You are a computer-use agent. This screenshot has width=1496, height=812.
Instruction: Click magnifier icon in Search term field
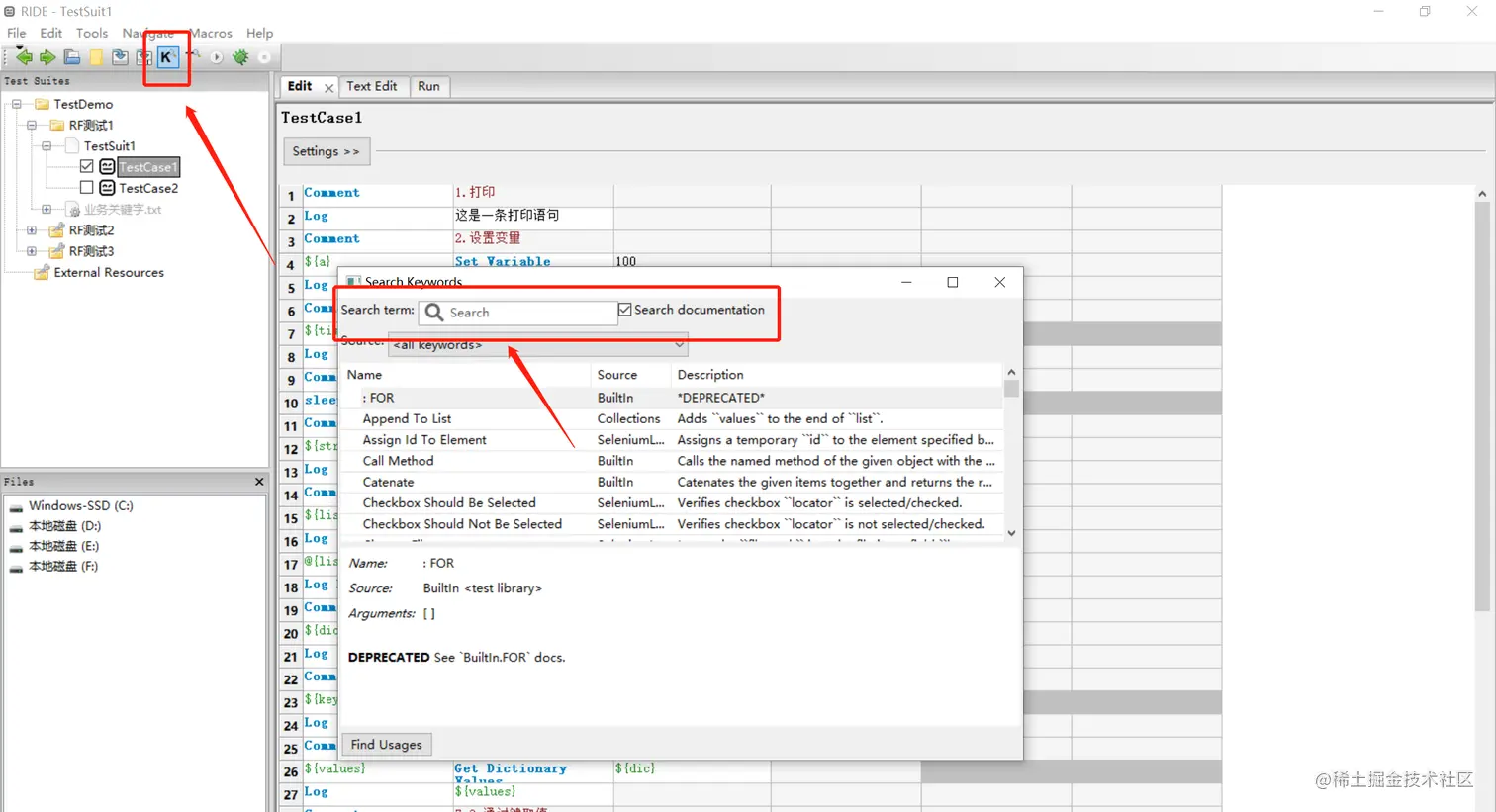point(433,313)
